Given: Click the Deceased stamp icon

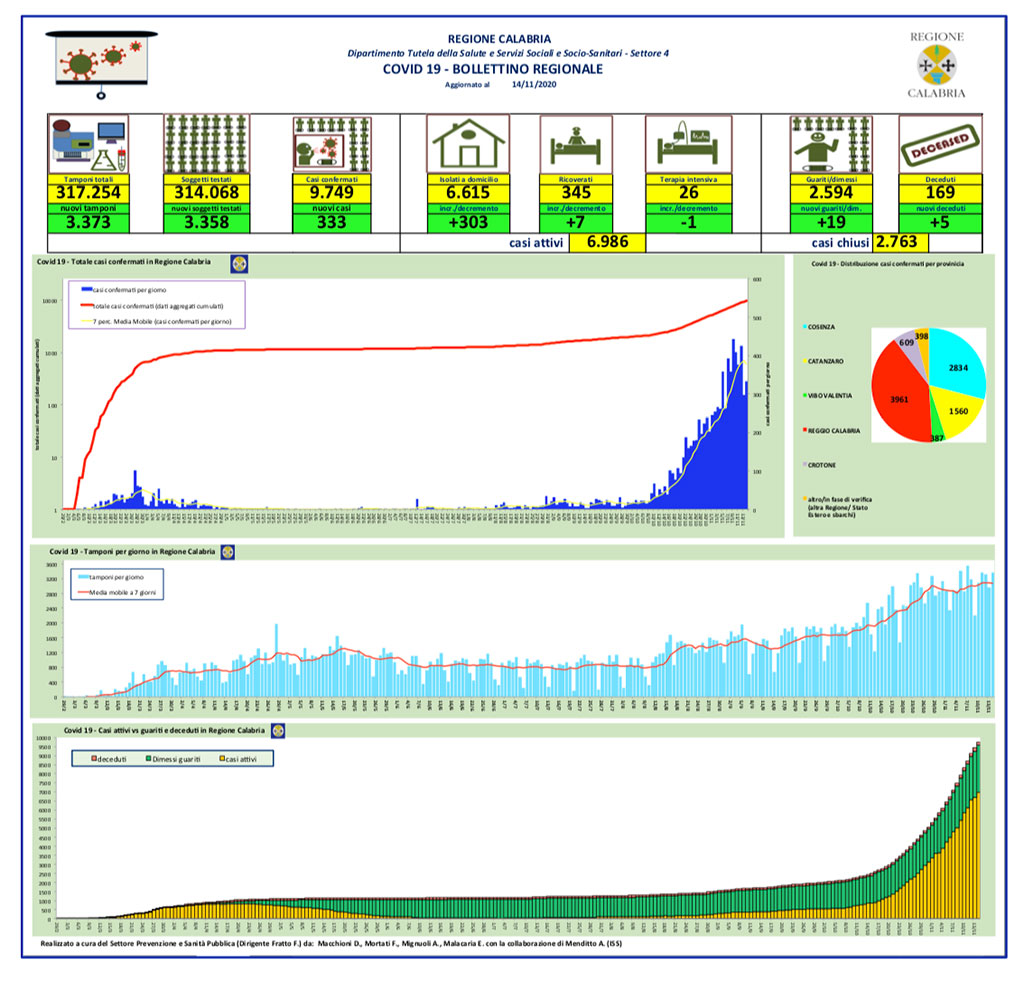Looking at the screenshot, I should 940,144.
